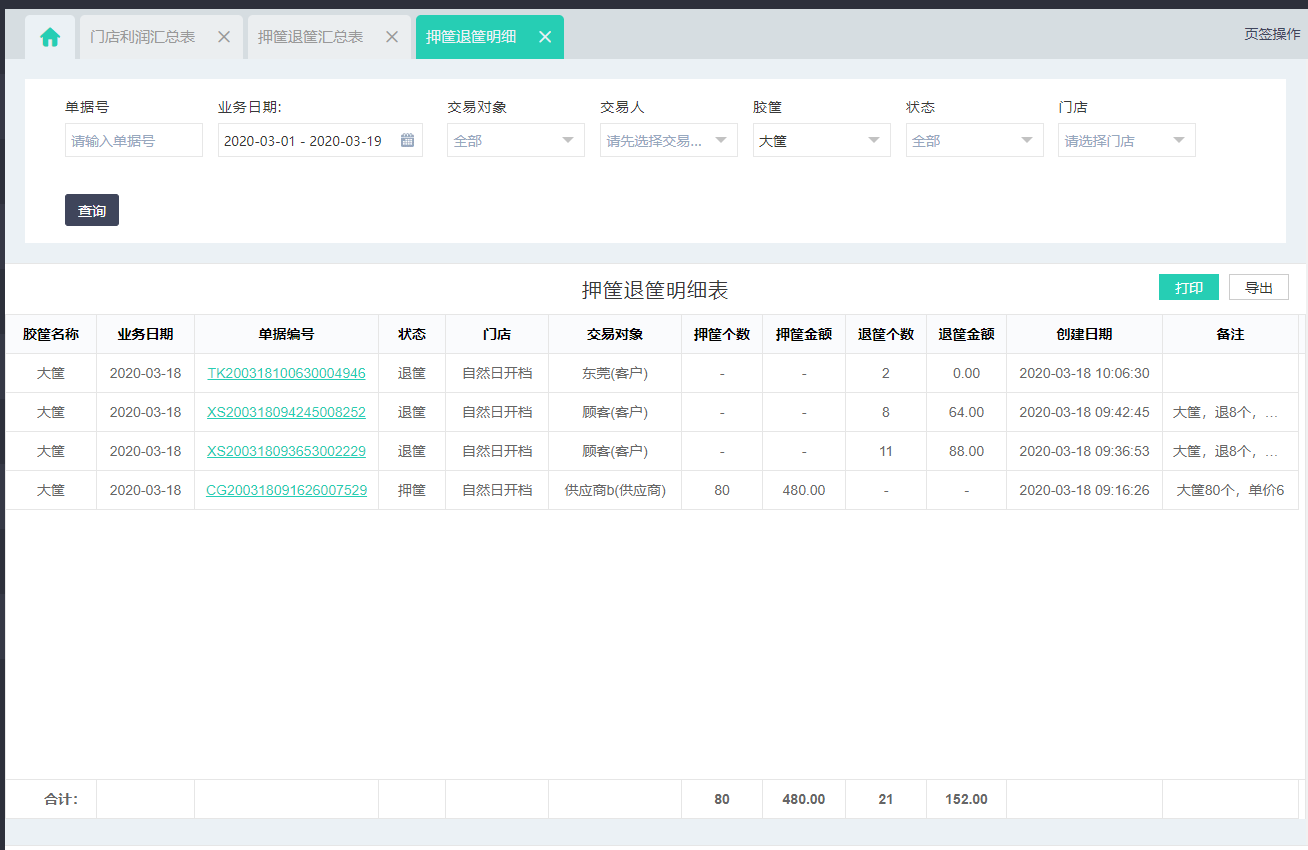Click the 交易对象 column header in table
Viewport: 1308px width, 850px height.
click(x=615, y=334)
